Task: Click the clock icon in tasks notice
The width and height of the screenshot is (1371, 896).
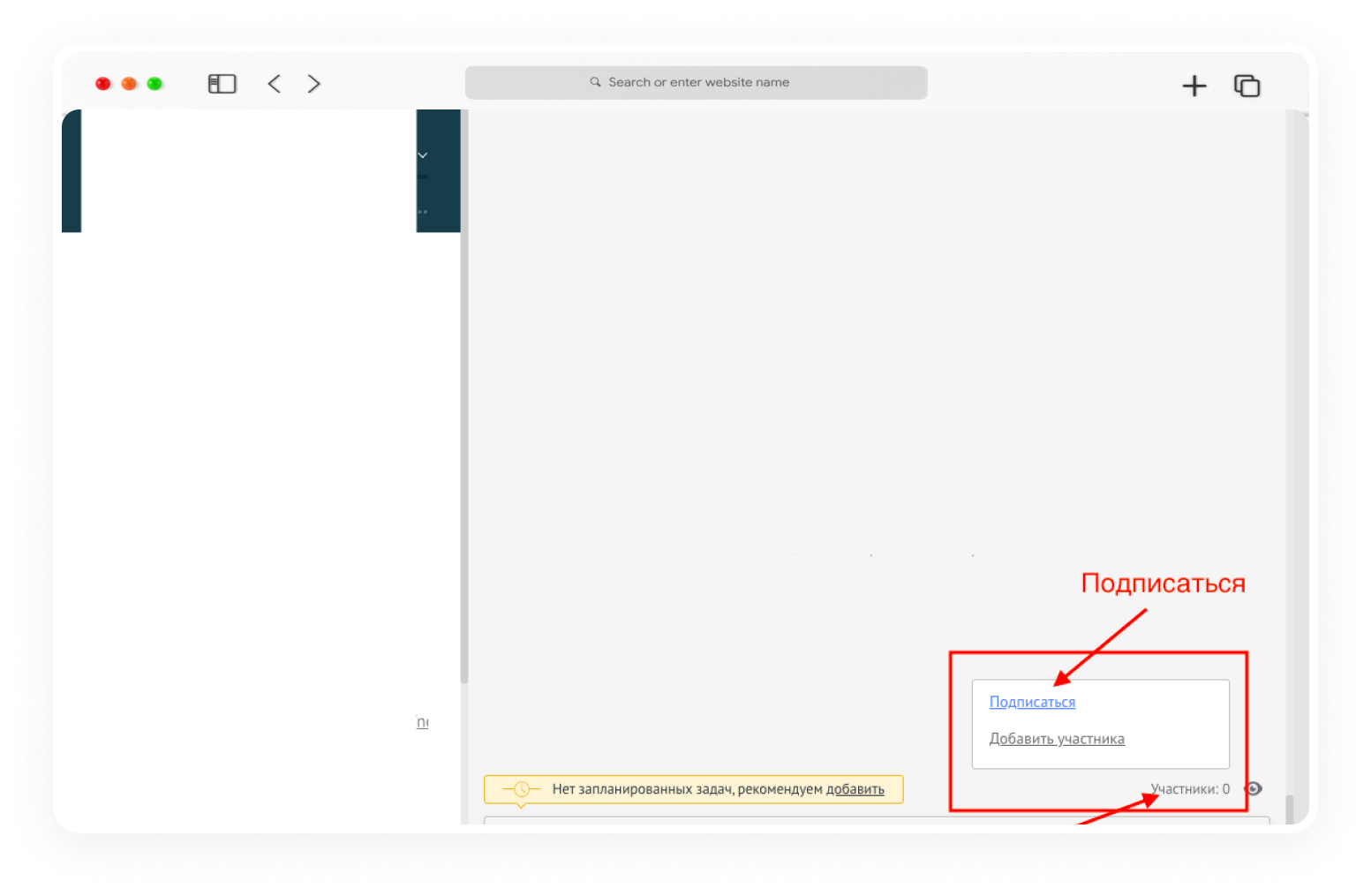Action: click(x=522, y=789)
